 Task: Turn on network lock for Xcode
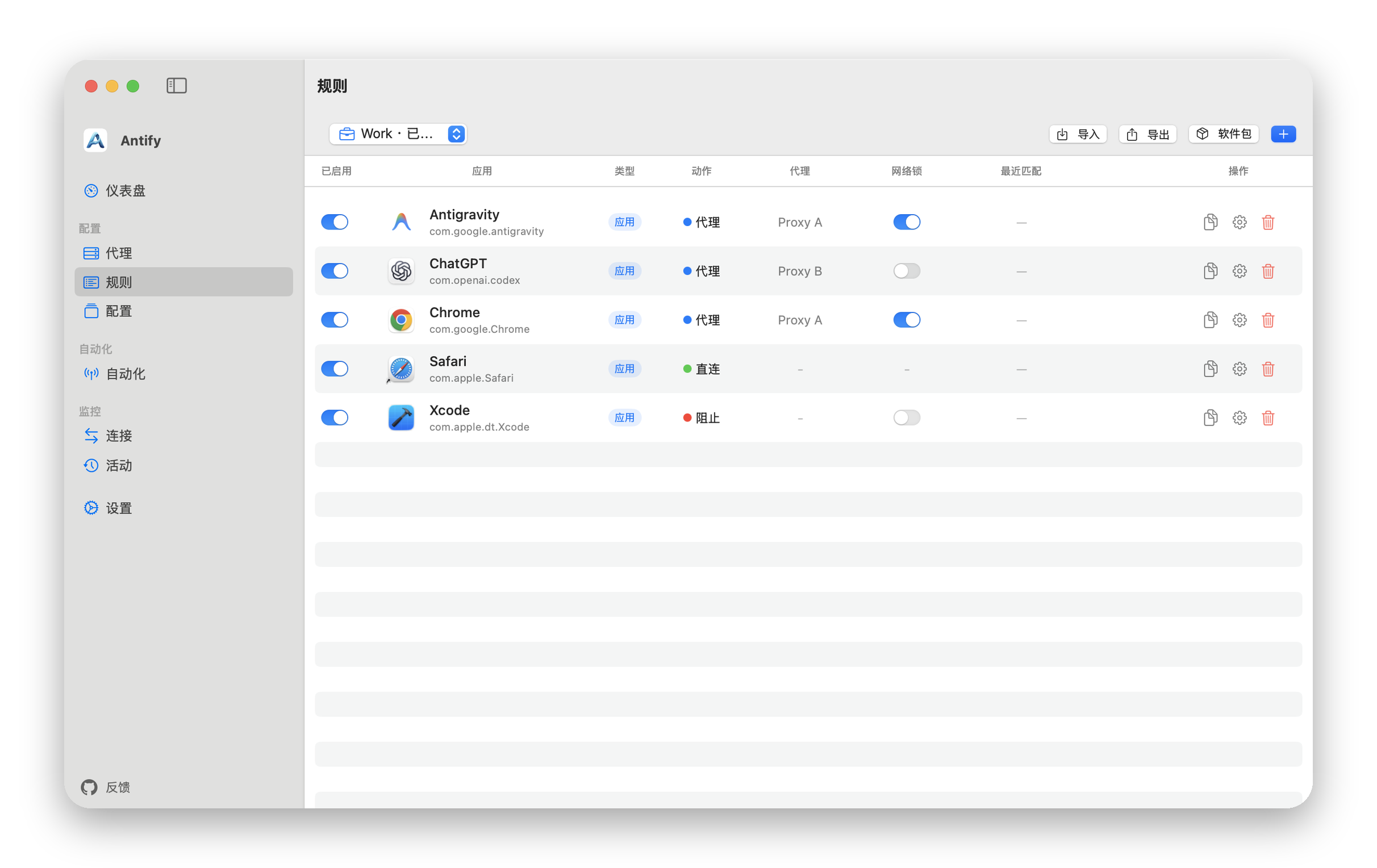(907, 418)
